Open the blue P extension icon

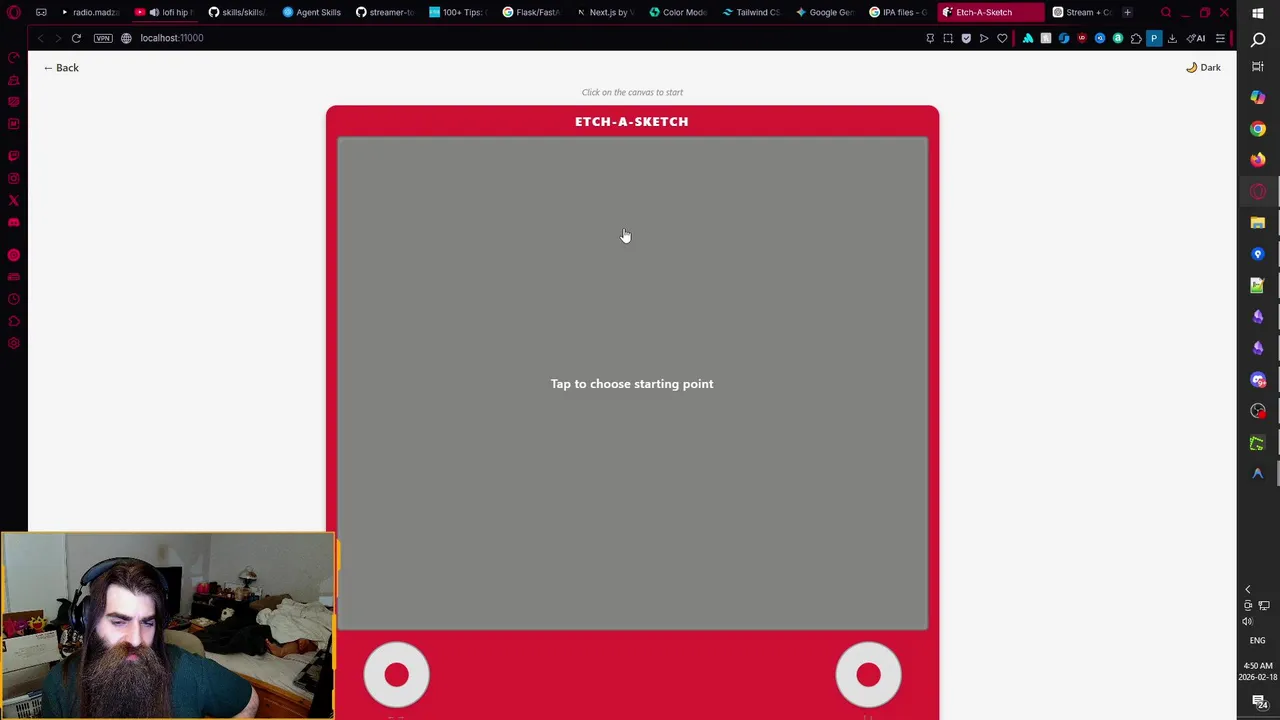tap(1154, 38)
